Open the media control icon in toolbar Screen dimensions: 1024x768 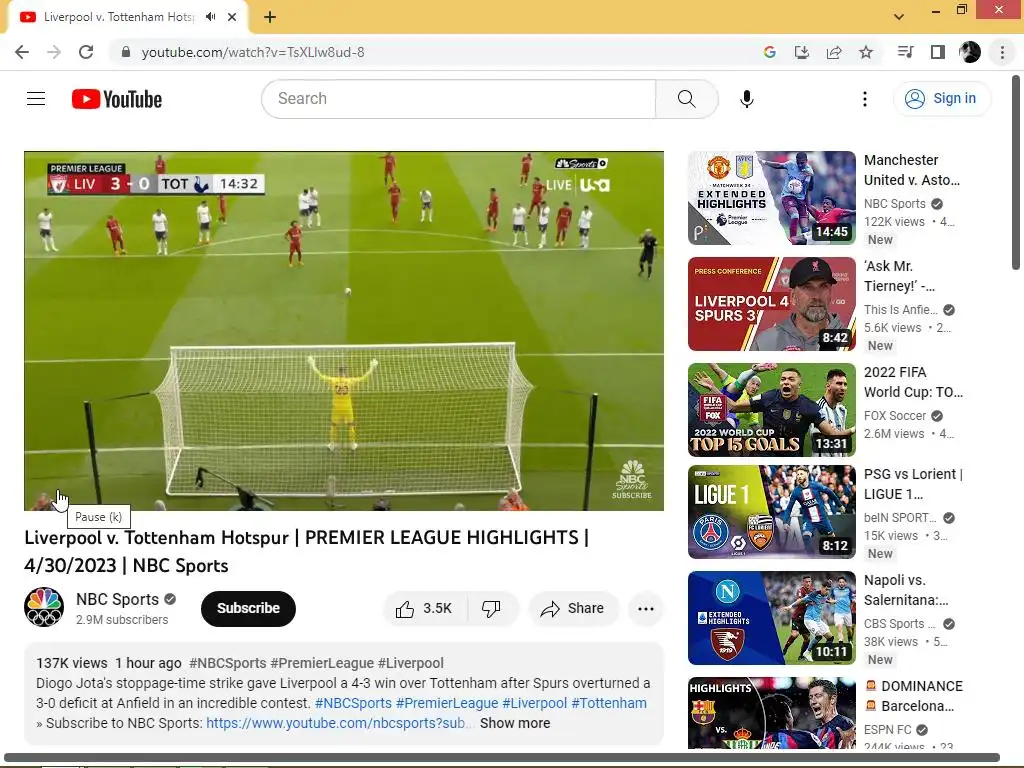pos(906,52)
